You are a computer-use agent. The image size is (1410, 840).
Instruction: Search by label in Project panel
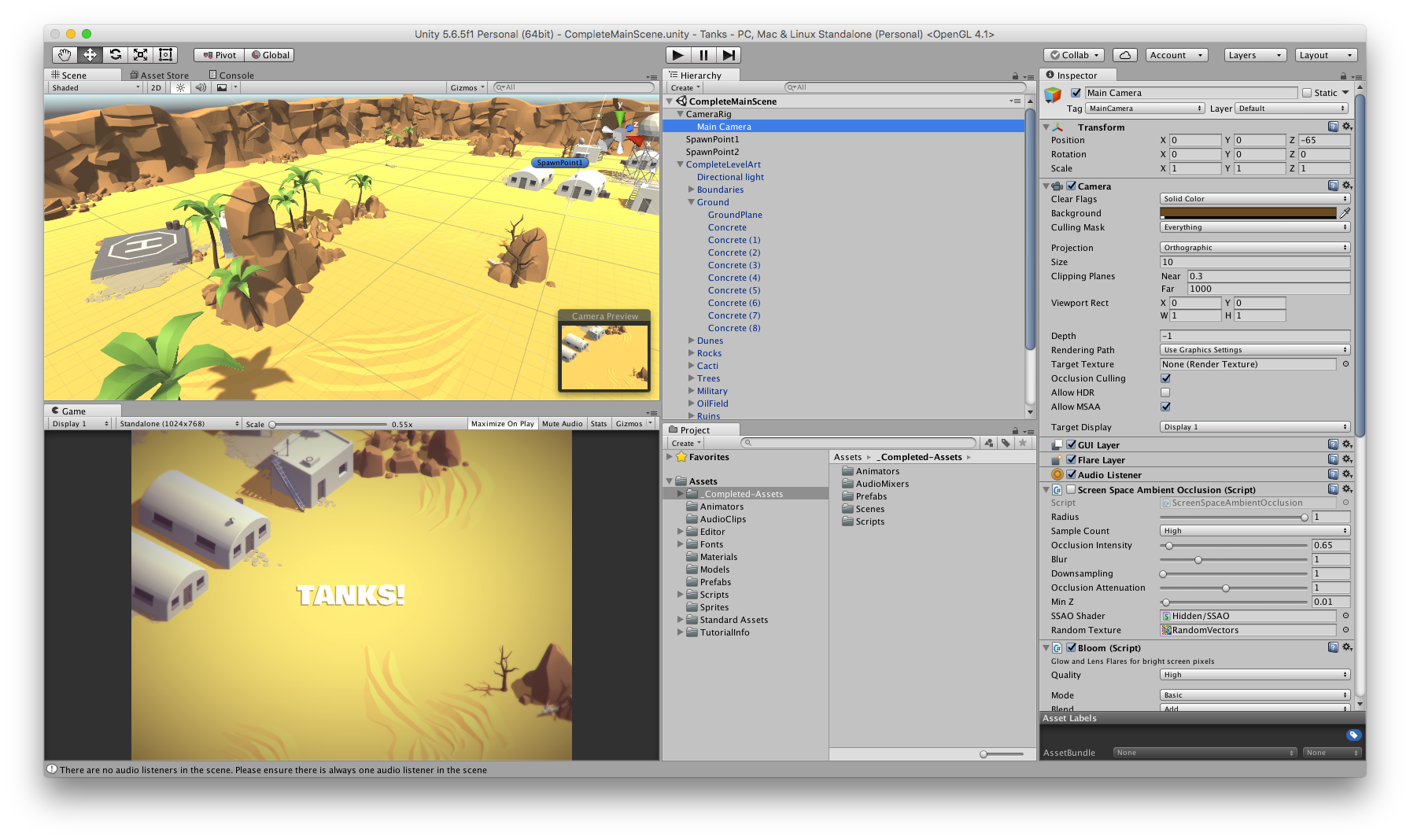[x=1006, y=443]
